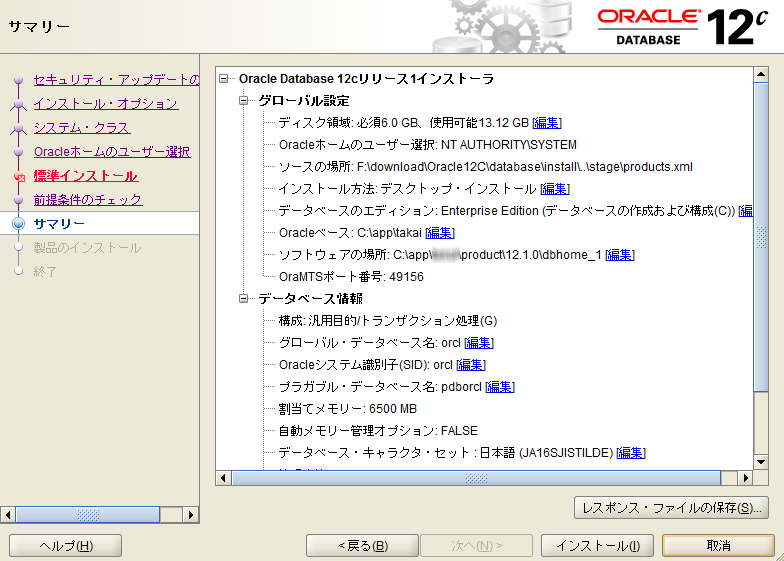Edit the データベース・キャラクタ・セット setting
Image resolution: width=784 pixels, height=561 pixels.
[631, 453]
